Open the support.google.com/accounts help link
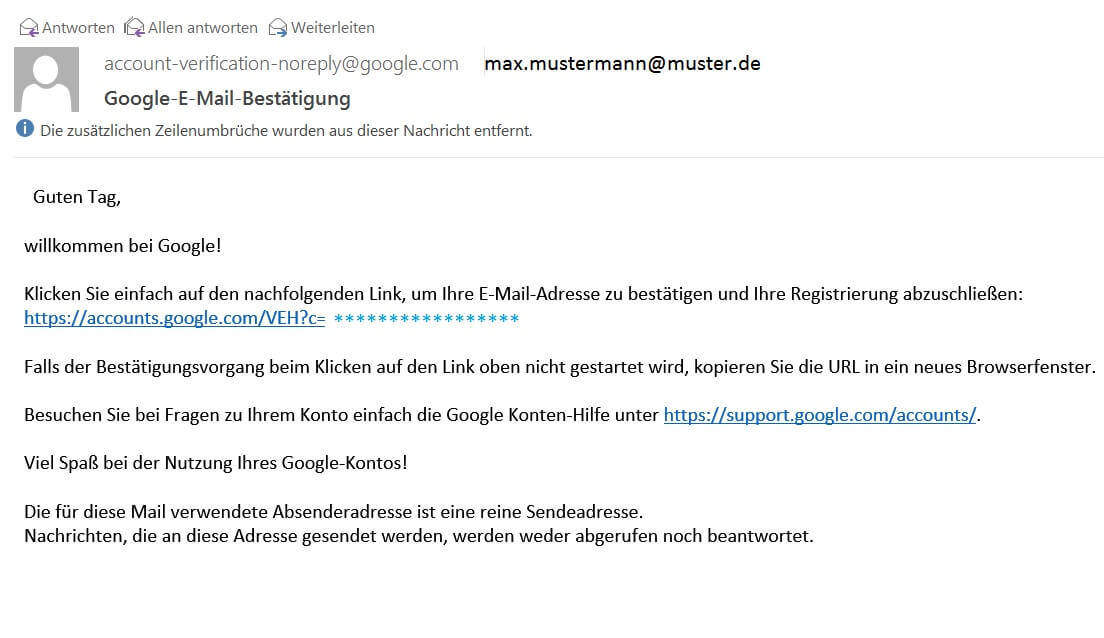1104x638 pixels. click(820, 415)
